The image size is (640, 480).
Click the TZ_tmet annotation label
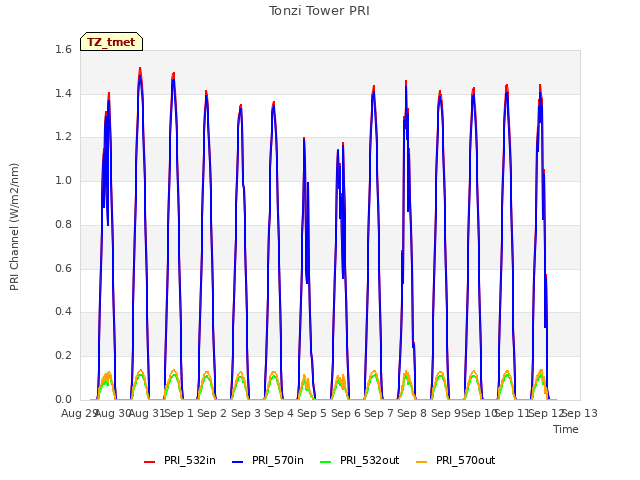111,42
